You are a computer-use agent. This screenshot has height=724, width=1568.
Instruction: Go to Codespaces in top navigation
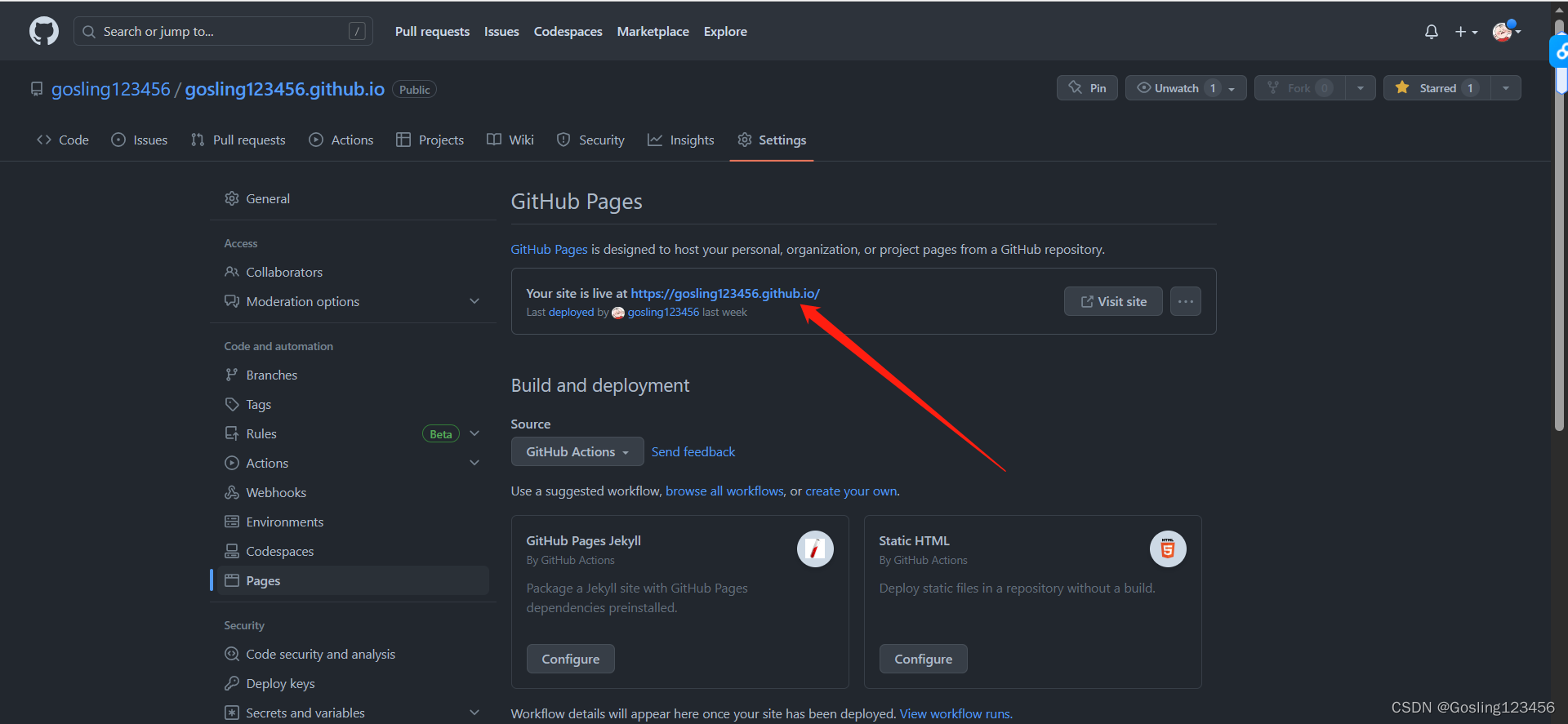coord(568,31)
